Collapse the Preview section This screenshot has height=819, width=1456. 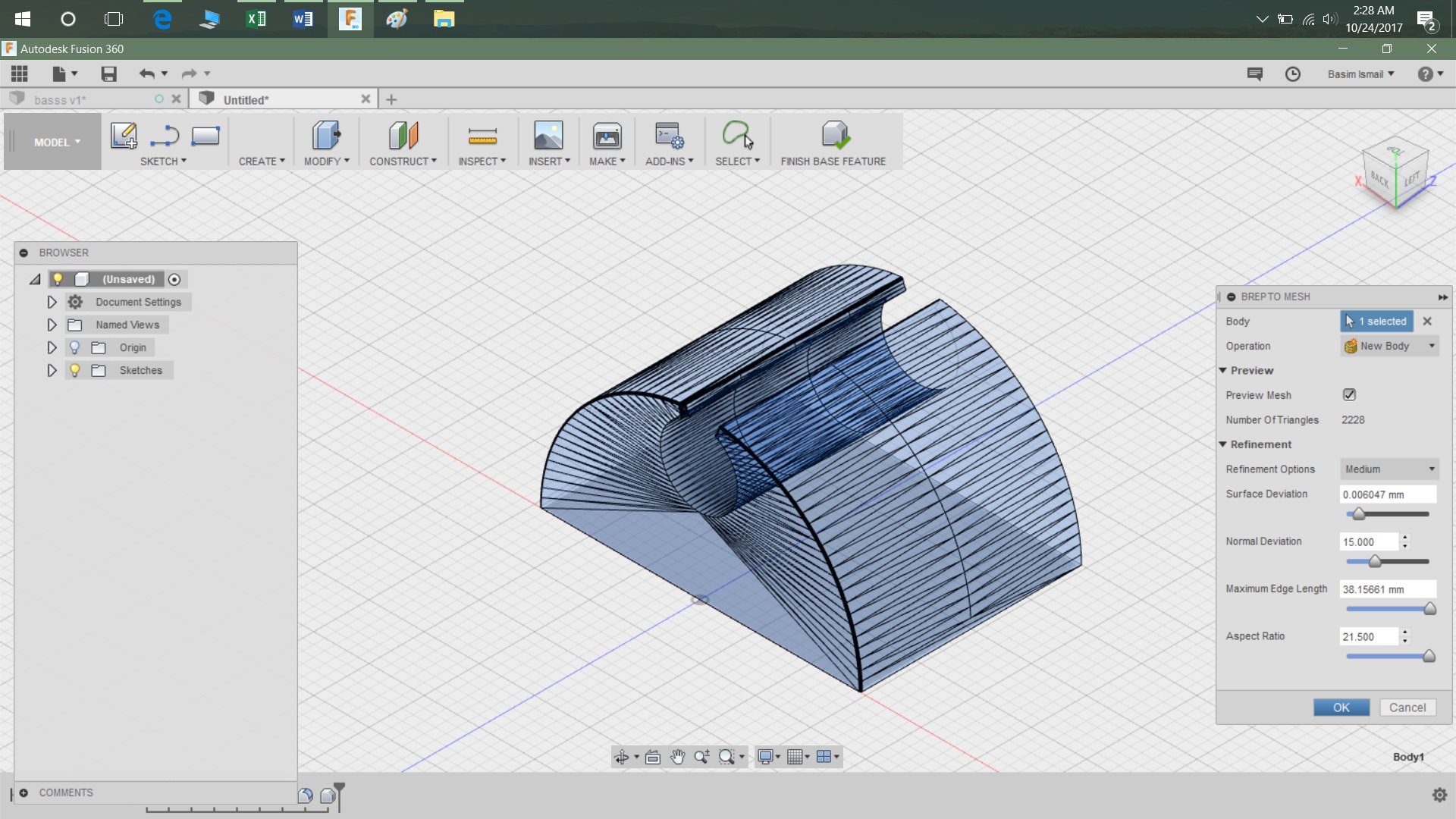(x=1222, y=370)
